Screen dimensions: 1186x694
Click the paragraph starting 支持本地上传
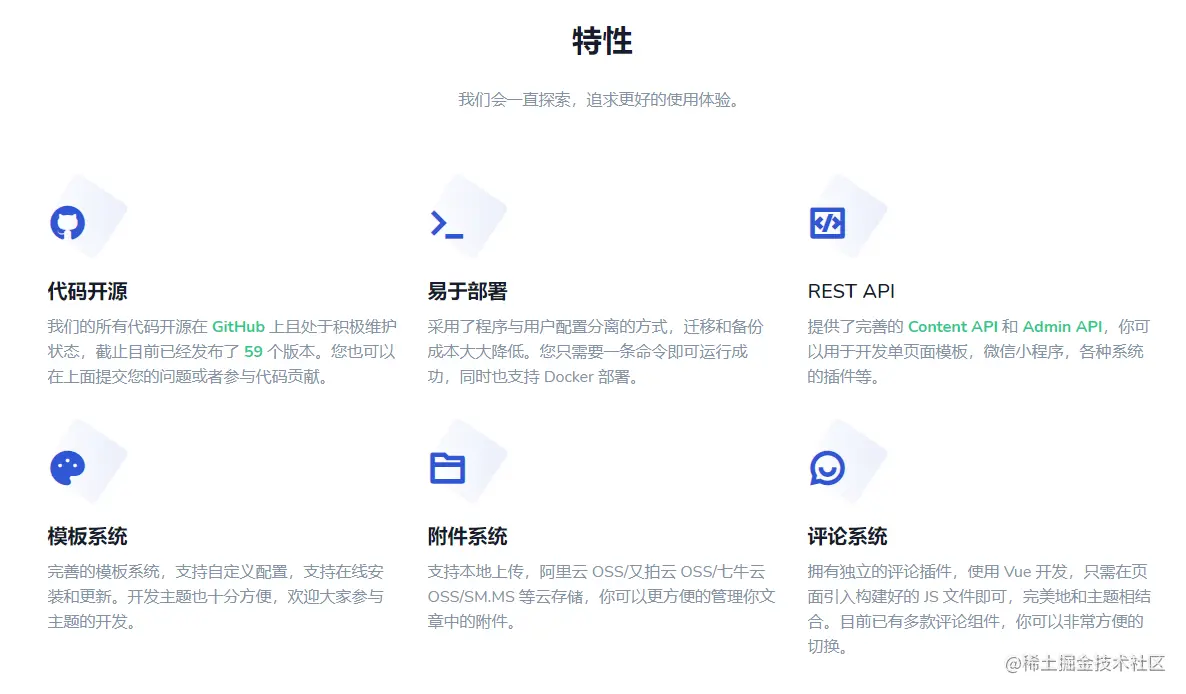pyautogui.click(x=601, y=596)
